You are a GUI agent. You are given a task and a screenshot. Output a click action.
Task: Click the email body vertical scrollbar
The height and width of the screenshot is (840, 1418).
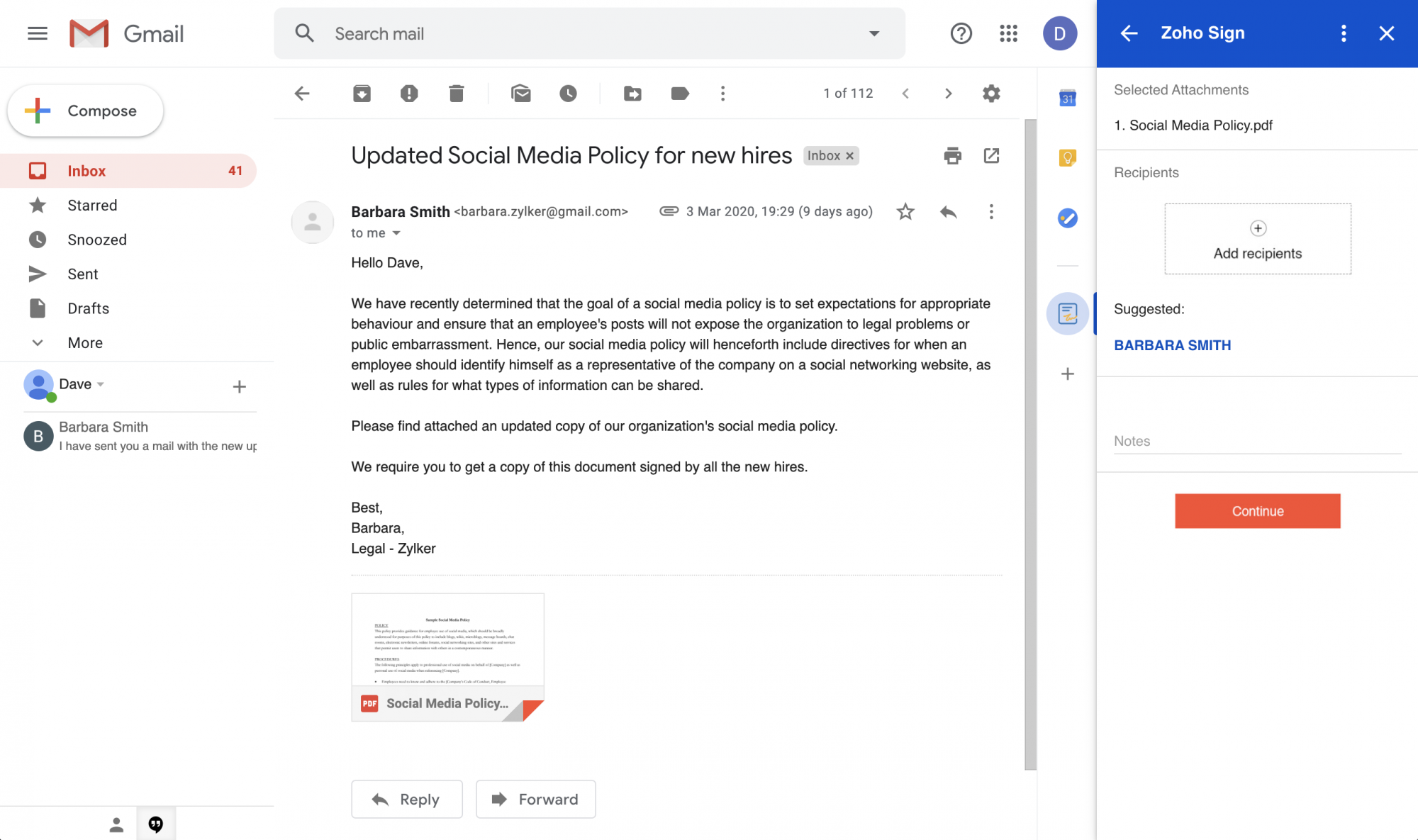tap(1030, 444)
